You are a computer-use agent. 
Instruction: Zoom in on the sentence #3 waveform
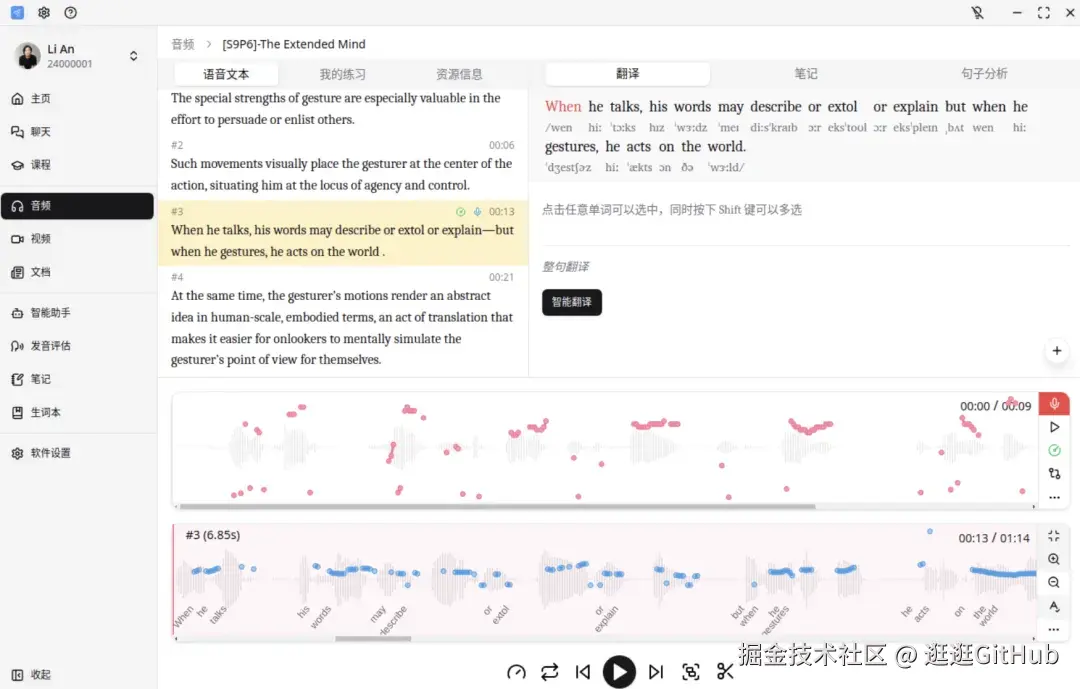(1054, 559)
